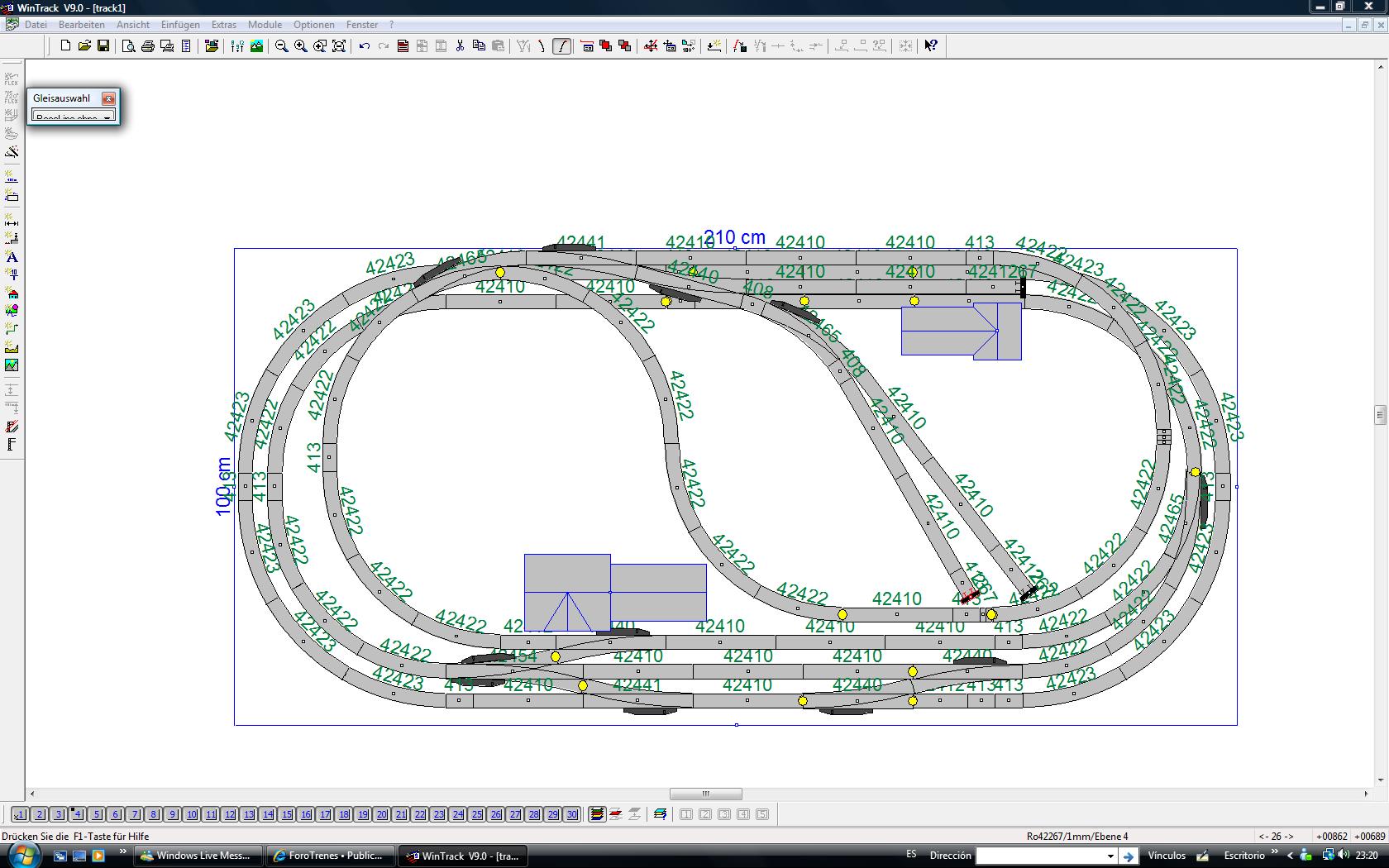Viewport: 1389px width, 868px height.
Task: Switch to layer 26
Action: 495,814
